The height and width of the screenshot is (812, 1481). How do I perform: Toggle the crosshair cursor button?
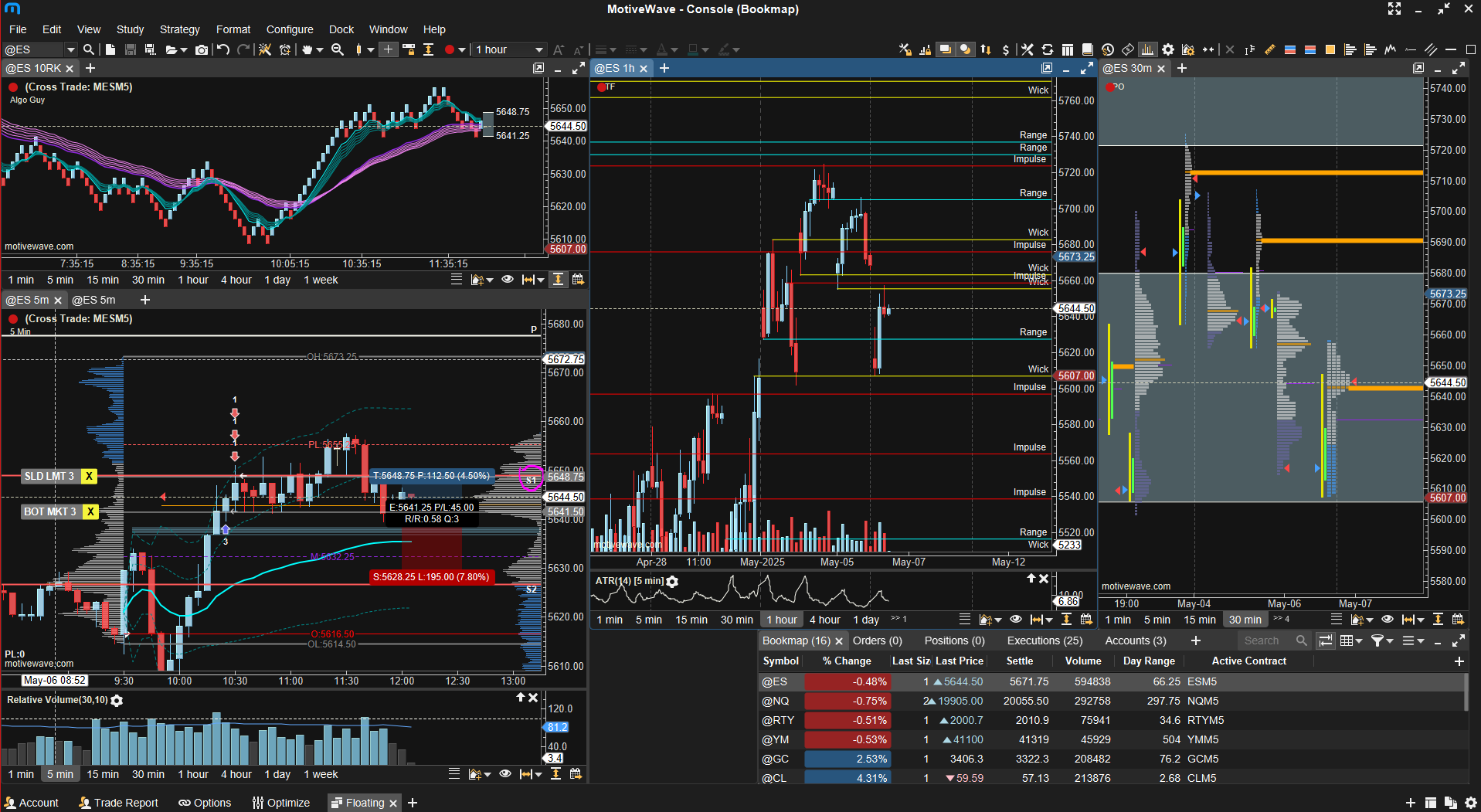click(388, 49)
